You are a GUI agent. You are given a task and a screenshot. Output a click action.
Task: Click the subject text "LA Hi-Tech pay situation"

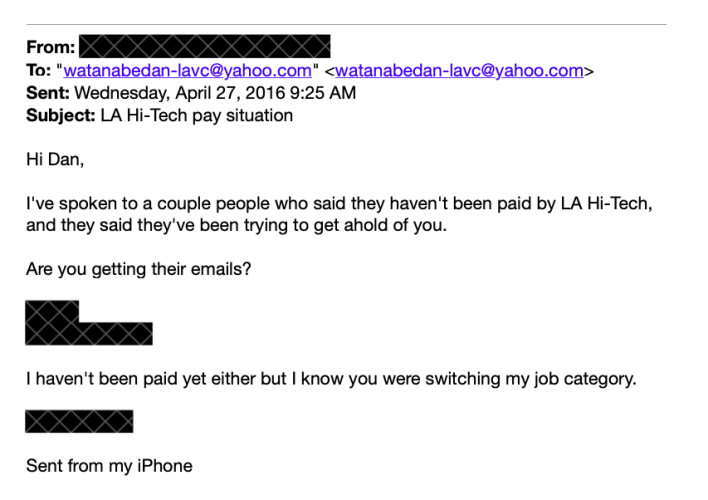[x=196, y=115]
